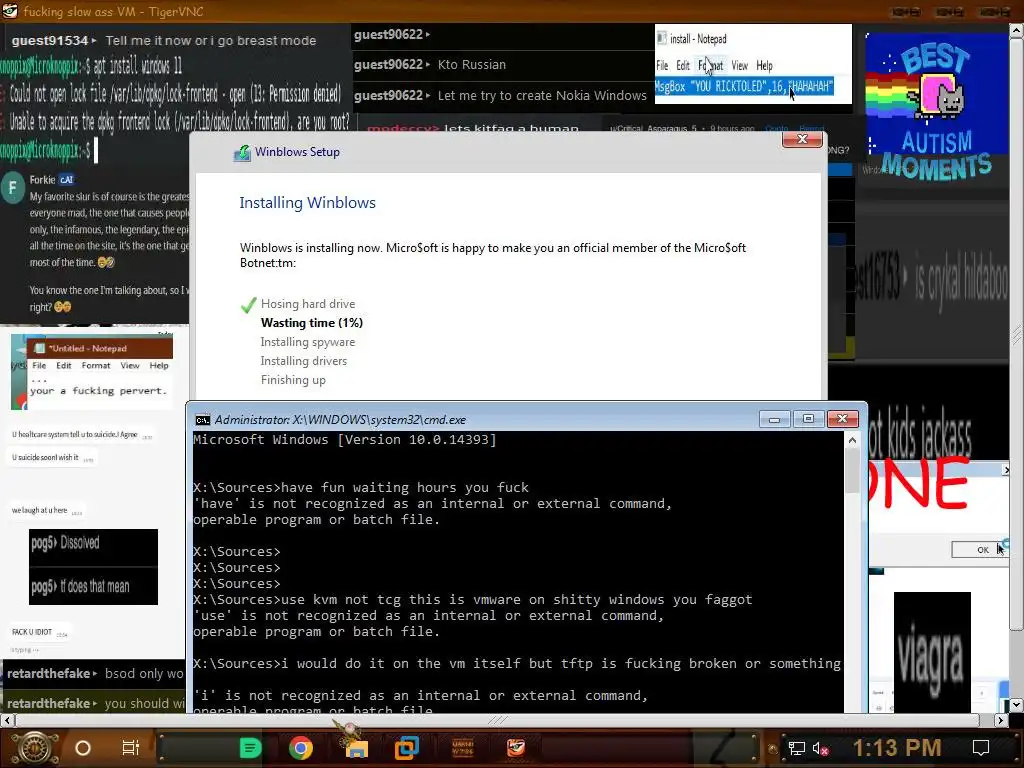Click VNC vertical scrollbar down arrow
The image size is (1024, 768).
point(1017,705)
